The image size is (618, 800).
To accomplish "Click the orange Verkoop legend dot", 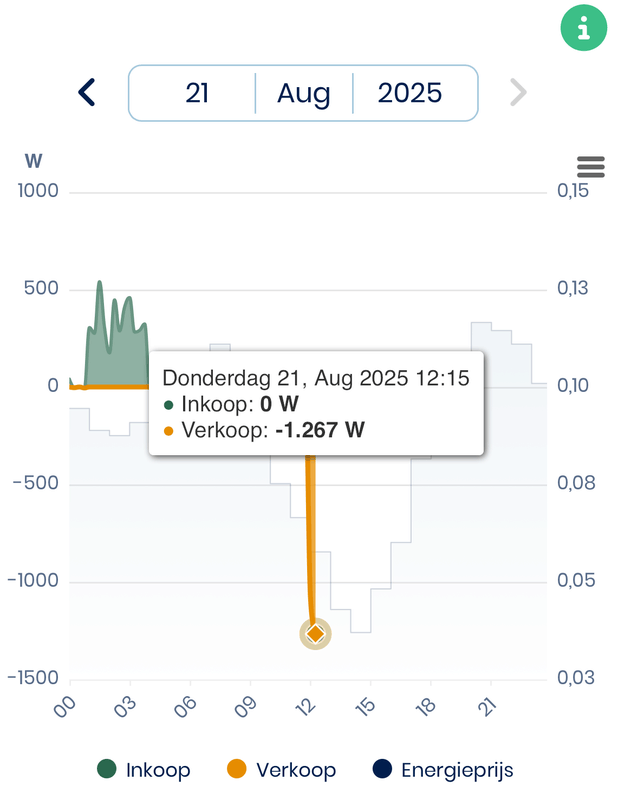I will click(x=236, y=770).
